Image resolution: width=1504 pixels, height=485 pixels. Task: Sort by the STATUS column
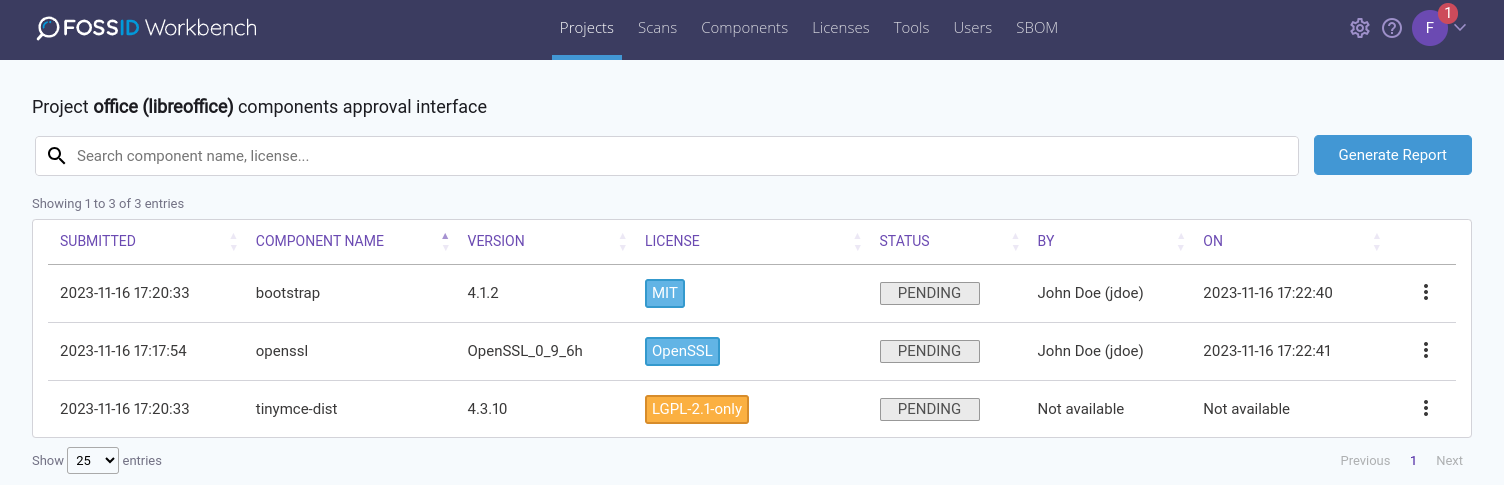click(905, 241)
